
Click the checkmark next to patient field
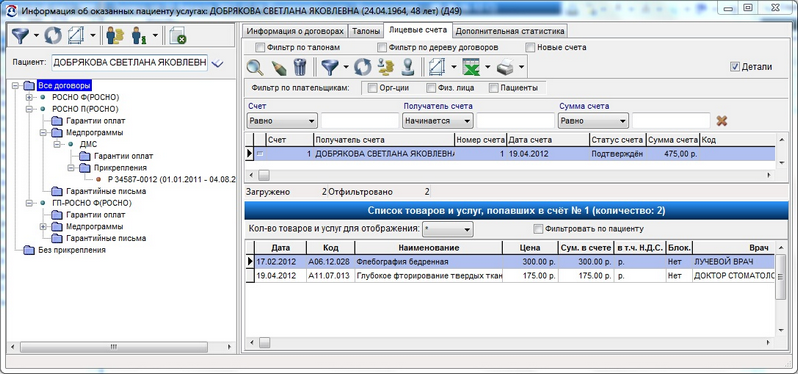(x=217, y=63)
